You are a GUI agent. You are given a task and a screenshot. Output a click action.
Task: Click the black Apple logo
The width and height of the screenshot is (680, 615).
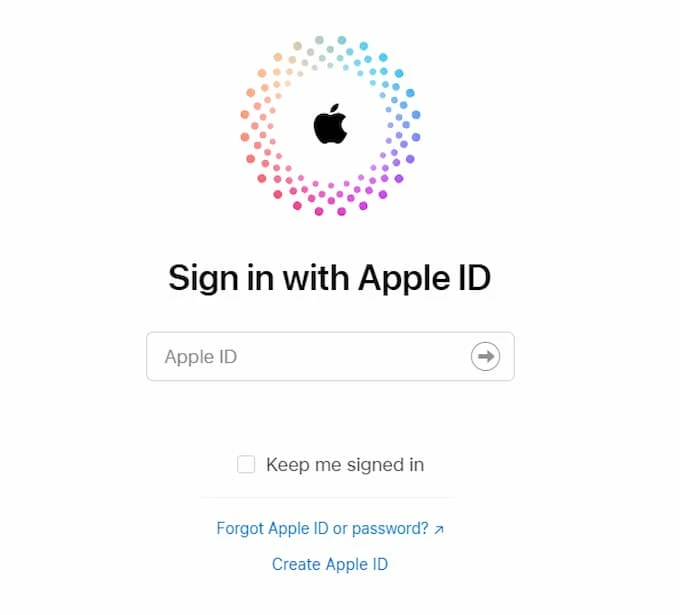pyautogui.click(x=330, y=124)
